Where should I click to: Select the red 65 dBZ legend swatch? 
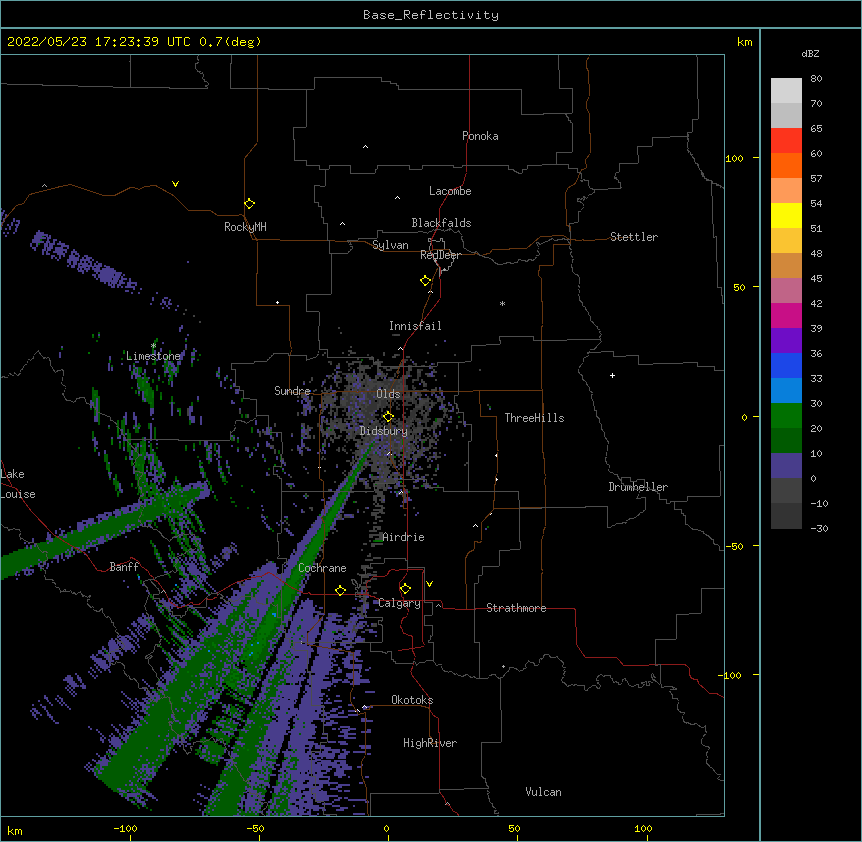point(786,141)
